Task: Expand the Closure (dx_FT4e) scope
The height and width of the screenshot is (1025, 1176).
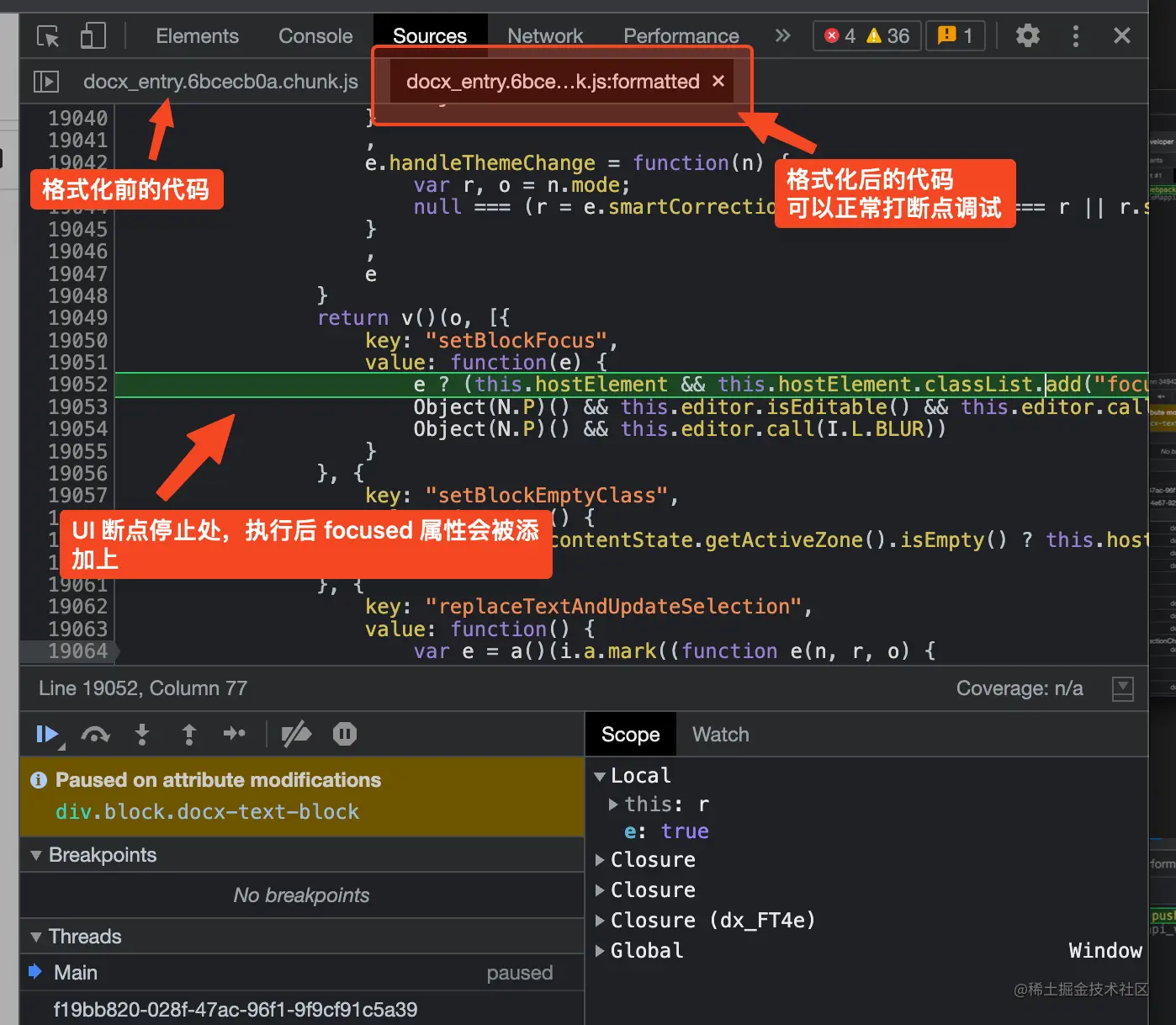Action: coord(600,921)
